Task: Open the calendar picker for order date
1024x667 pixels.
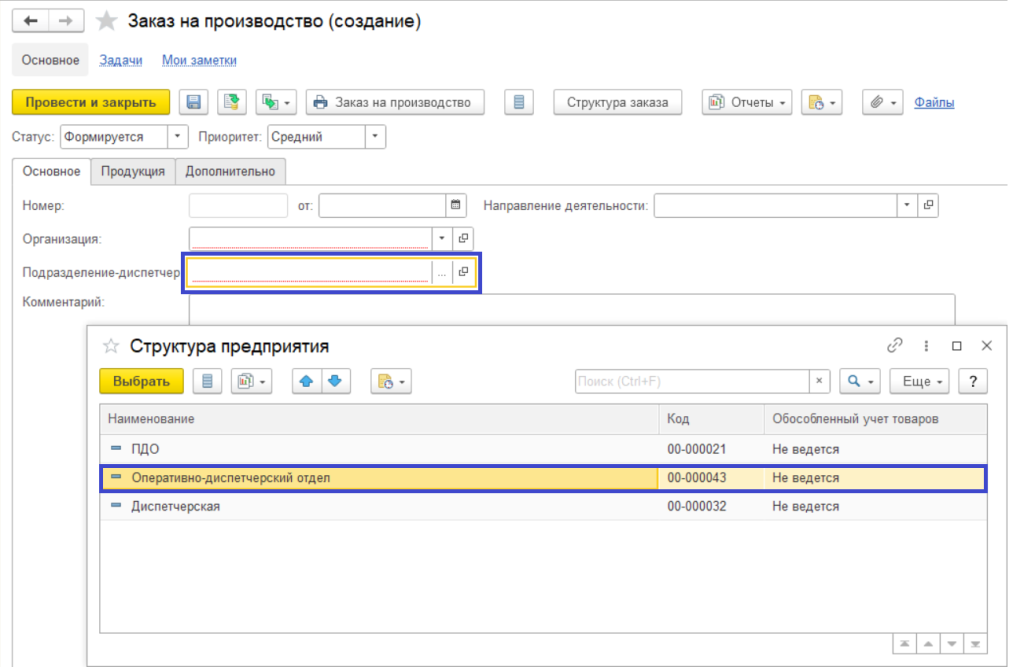Action: [x=456, y=205]
